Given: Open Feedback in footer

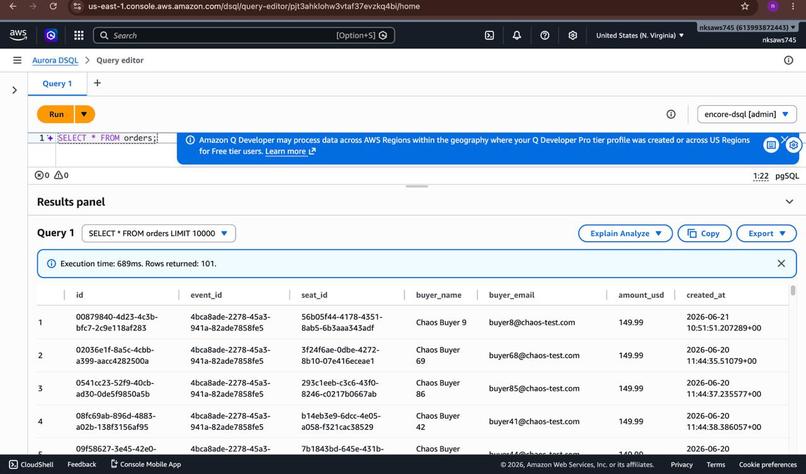Looking at the screenshot, I should click(x=82, y=464).
